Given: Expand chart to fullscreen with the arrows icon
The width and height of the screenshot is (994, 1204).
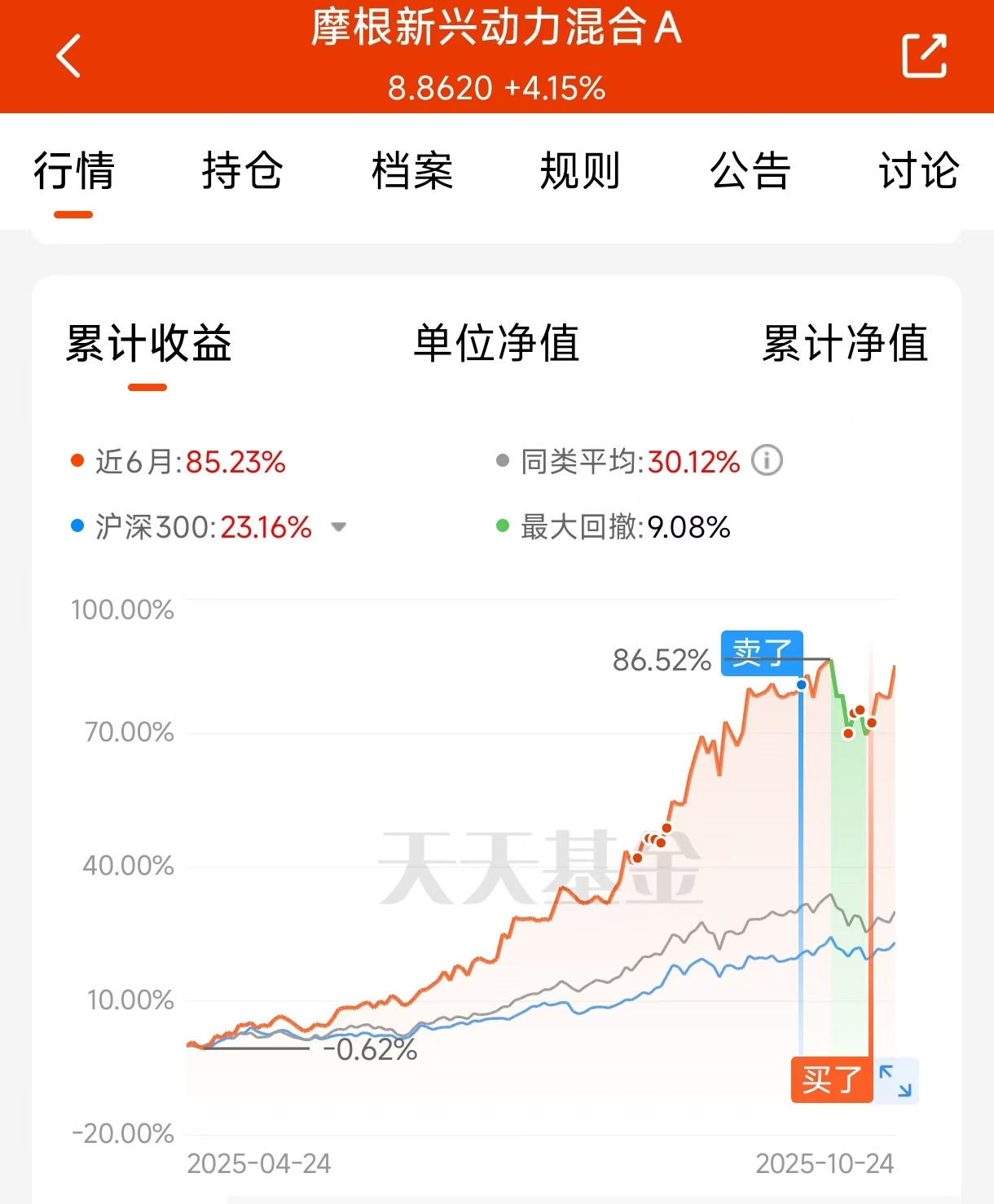Looking at the screenshot, I should click(896, 1081).
